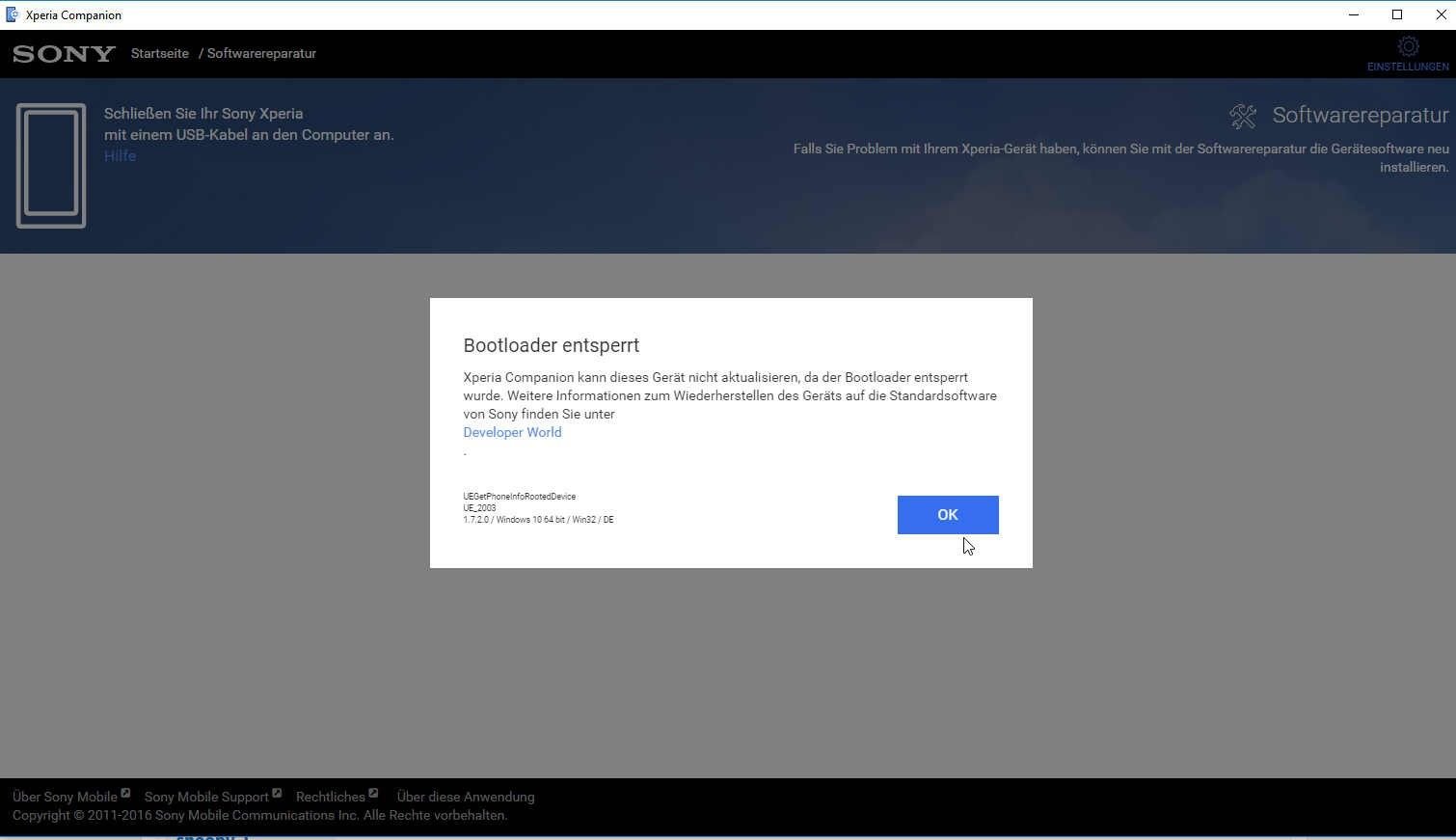The width and height of the screenshot is (1456, 840).
Task: Click the Copyright 2011-2016 Sony Mobile text
Action: click(260, 815)
